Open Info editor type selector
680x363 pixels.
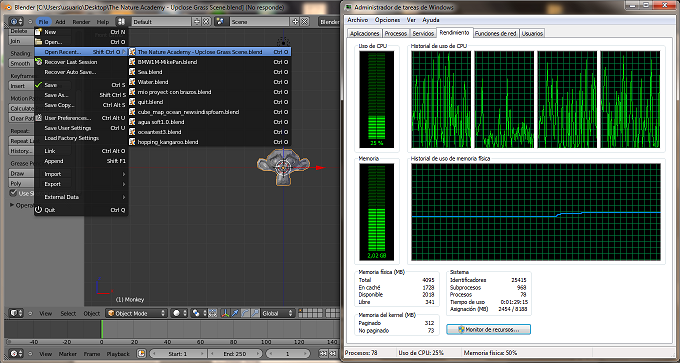pyautogui.click(x=16, y=22)
